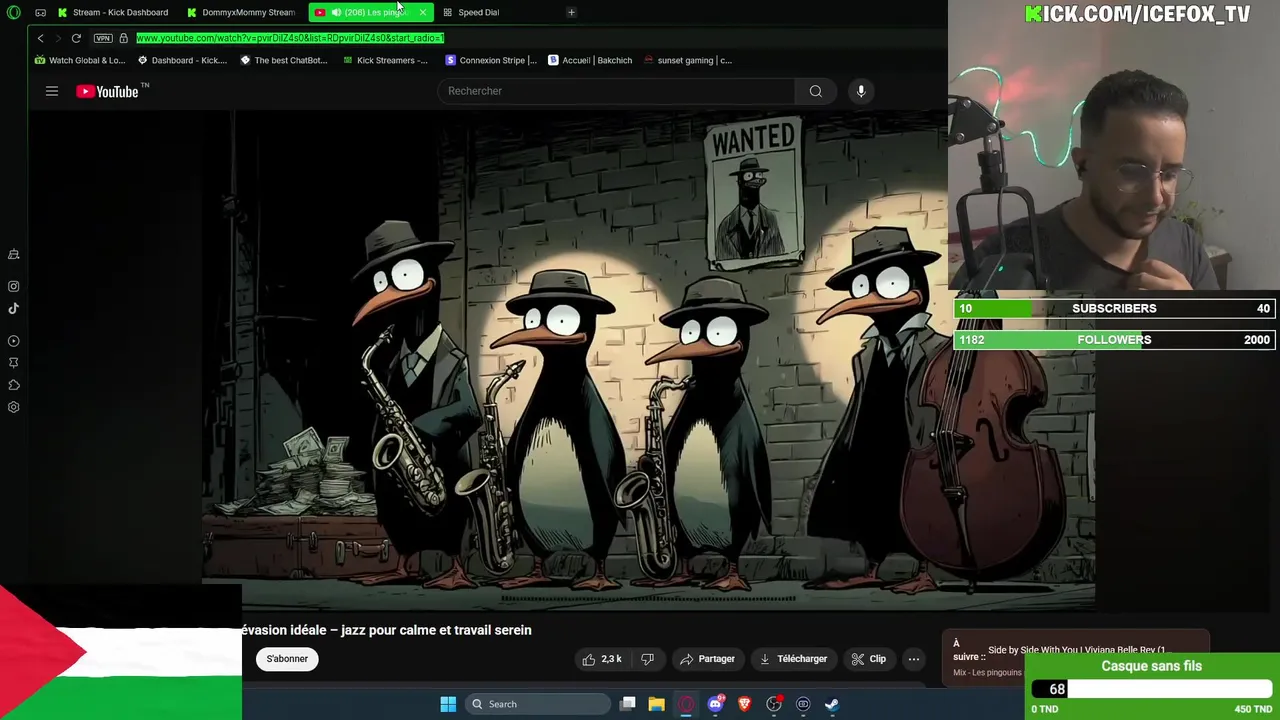
Task: Select the browser address bar URL
Action: [290, 38]
